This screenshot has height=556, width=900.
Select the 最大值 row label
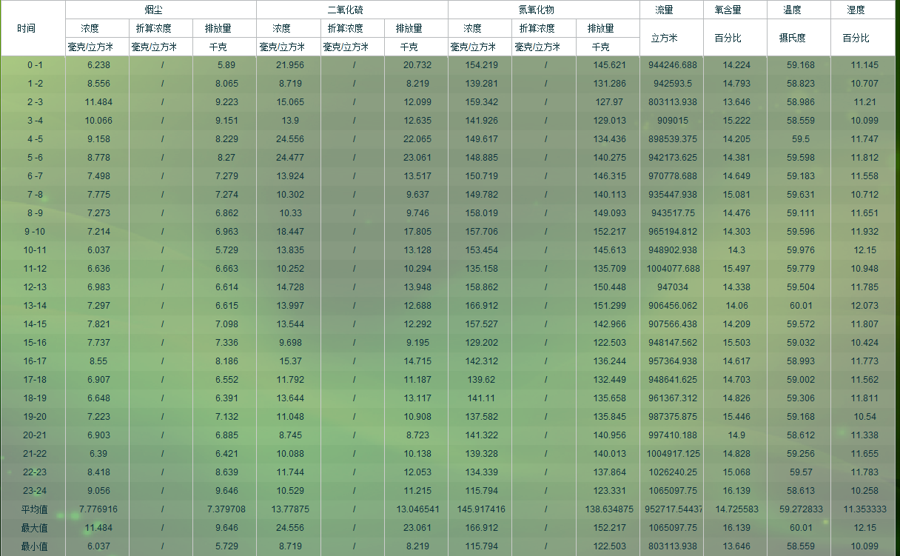pos(35,527)
